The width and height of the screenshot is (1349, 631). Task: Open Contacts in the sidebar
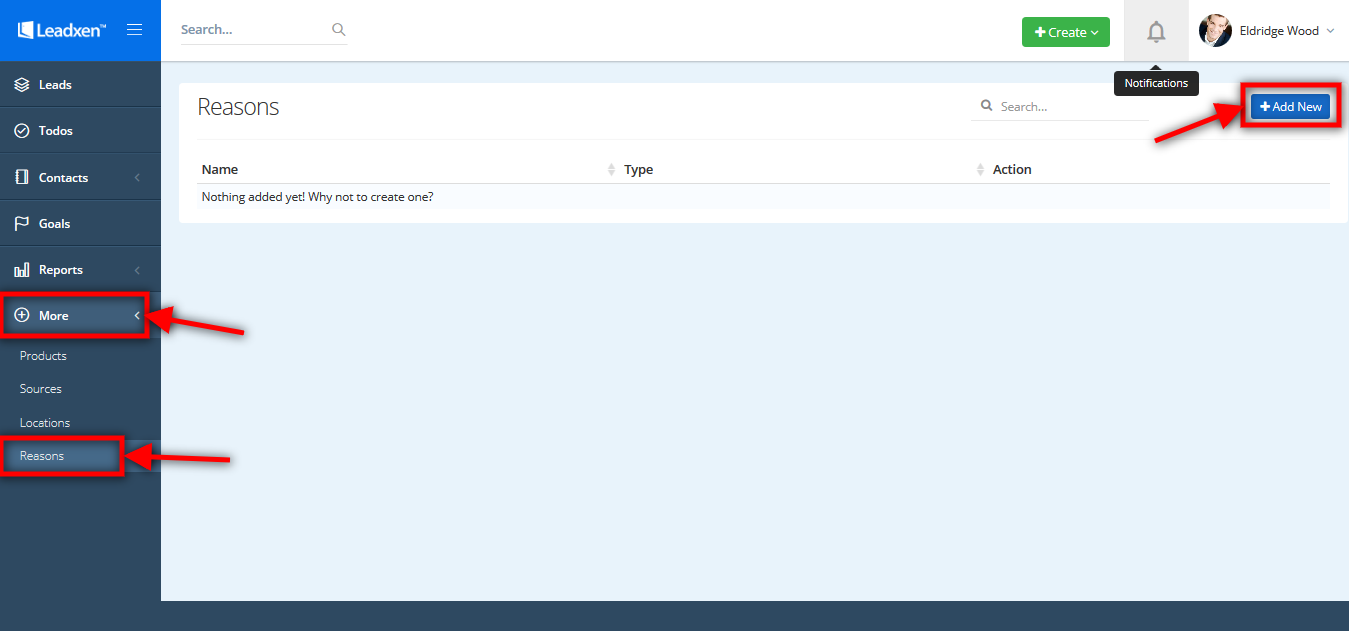pos(80,177)
